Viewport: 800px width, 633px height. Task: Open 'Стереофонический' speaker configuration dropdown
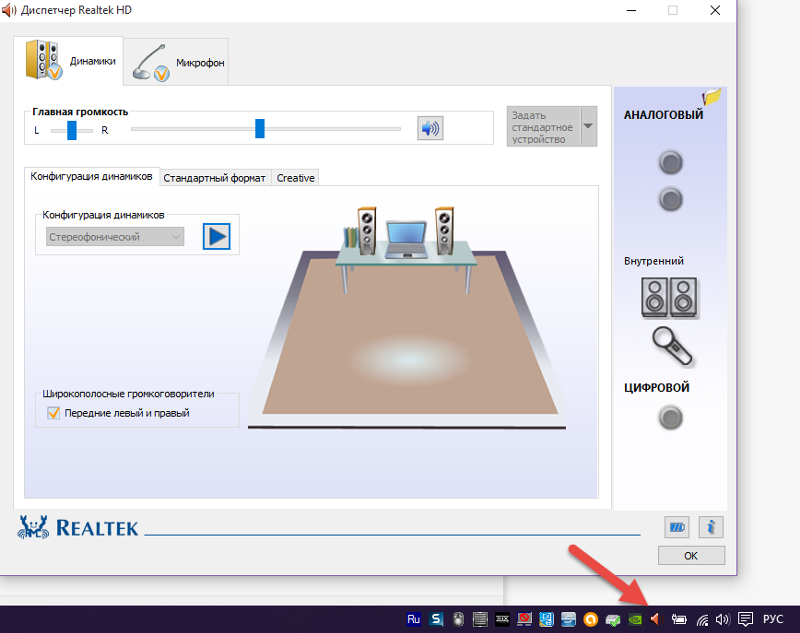tap(115, 237)
